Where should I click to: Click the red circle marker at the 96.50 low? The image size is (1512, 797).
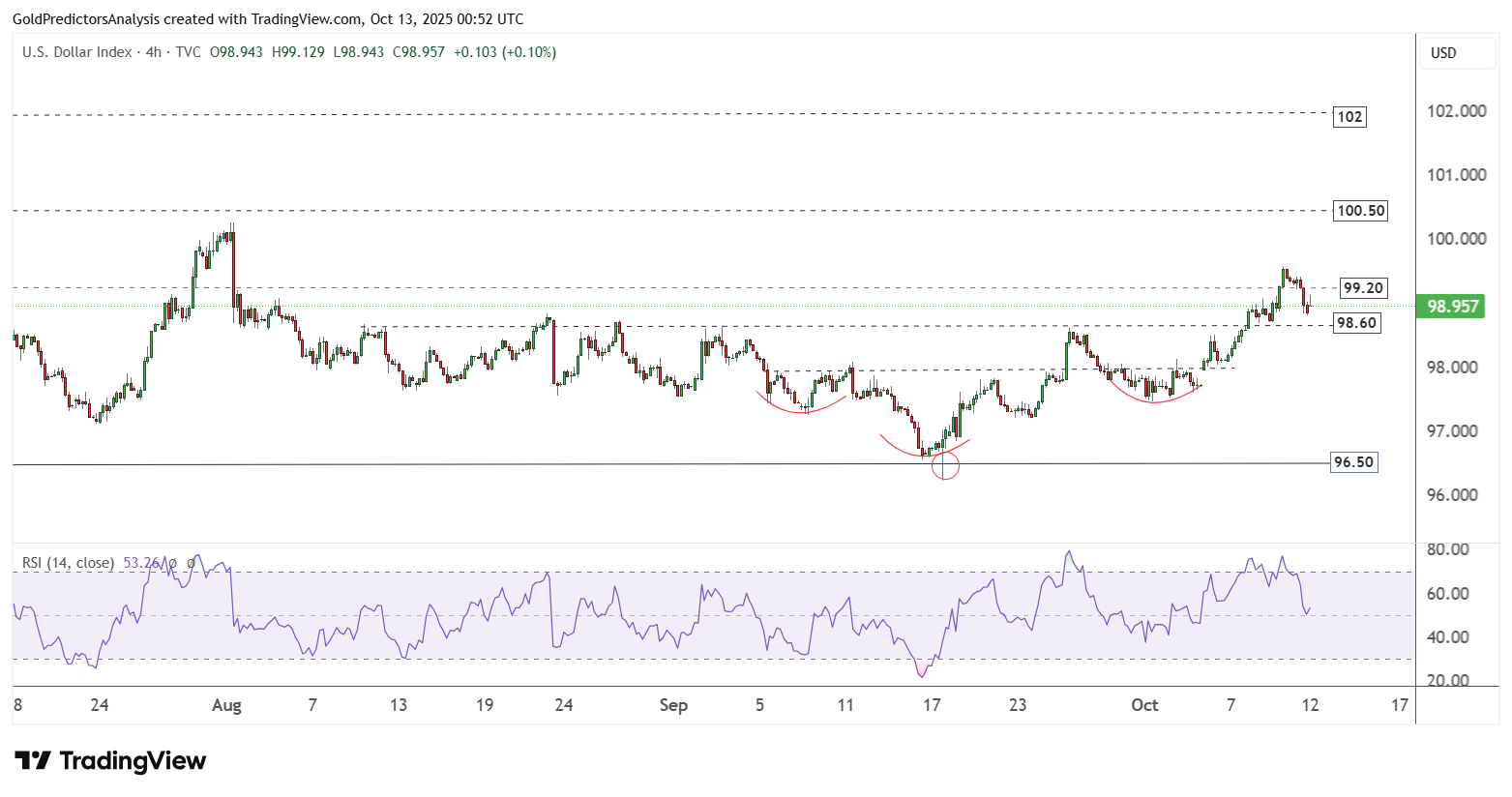(944, 466)
